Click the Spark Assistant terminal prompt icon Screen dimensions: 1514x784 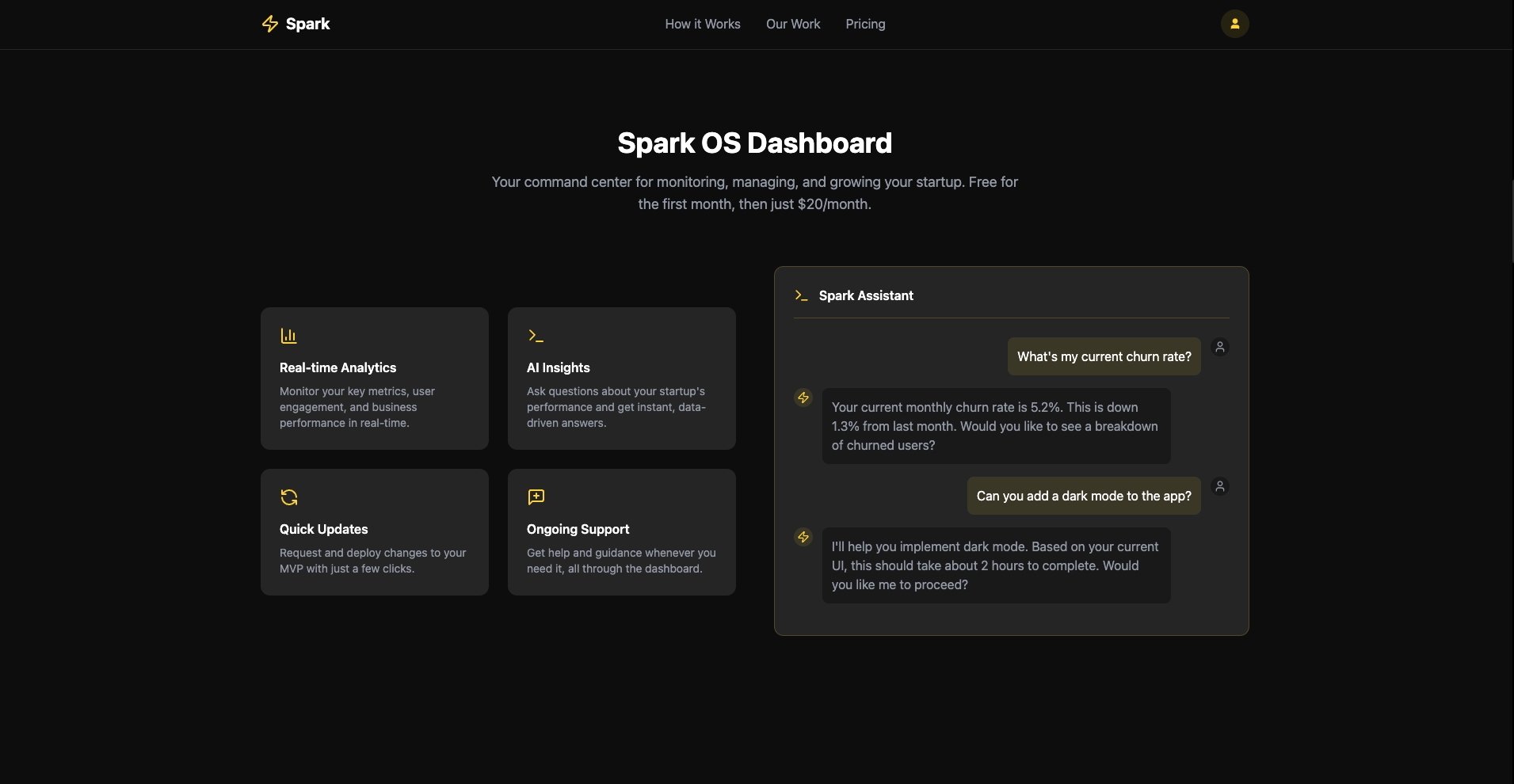802,295
